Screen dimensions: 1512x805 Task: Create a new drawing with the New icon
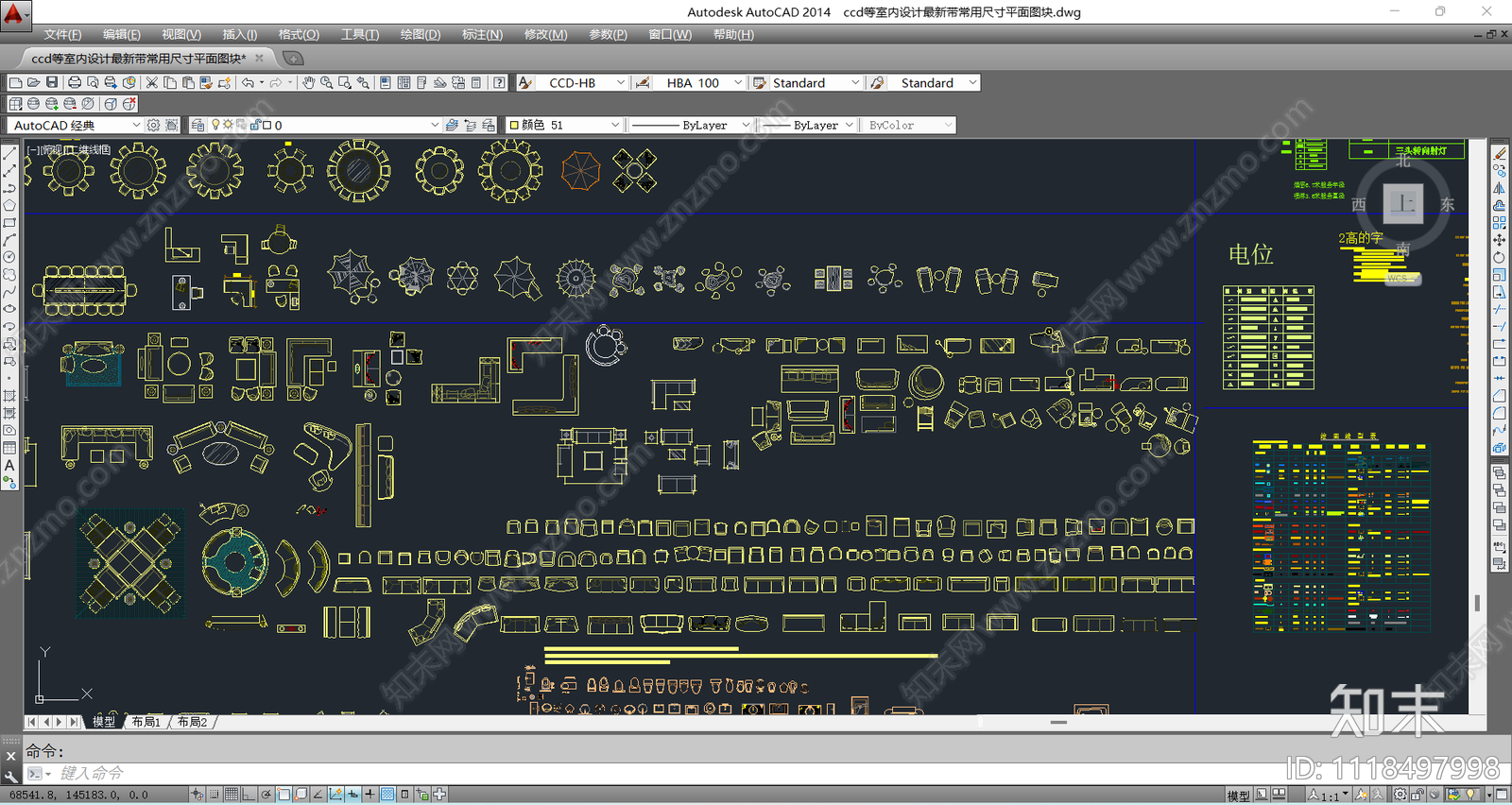click(15, 83)
